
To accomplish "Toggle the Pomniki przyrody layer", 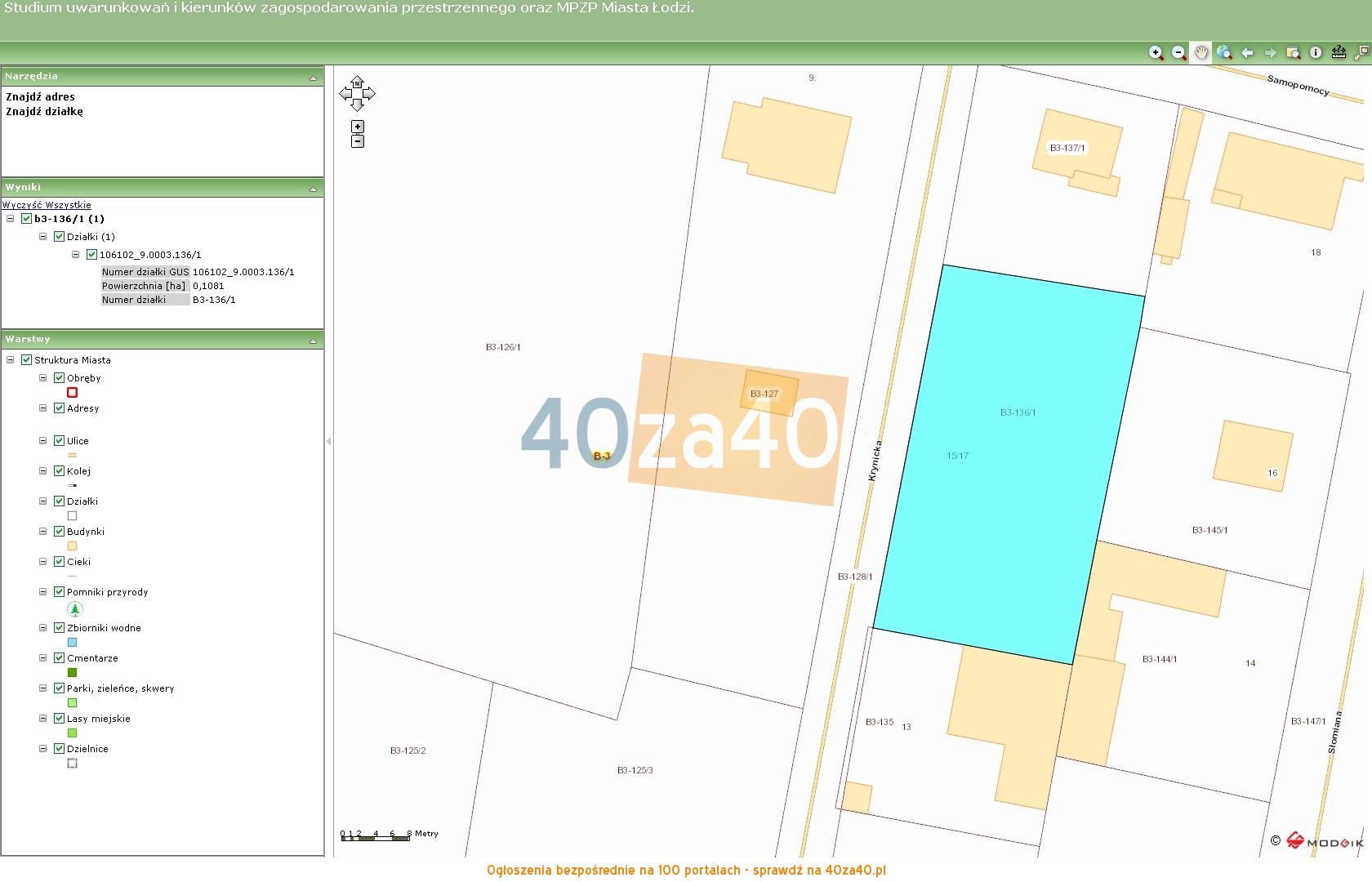I will 59,592.
